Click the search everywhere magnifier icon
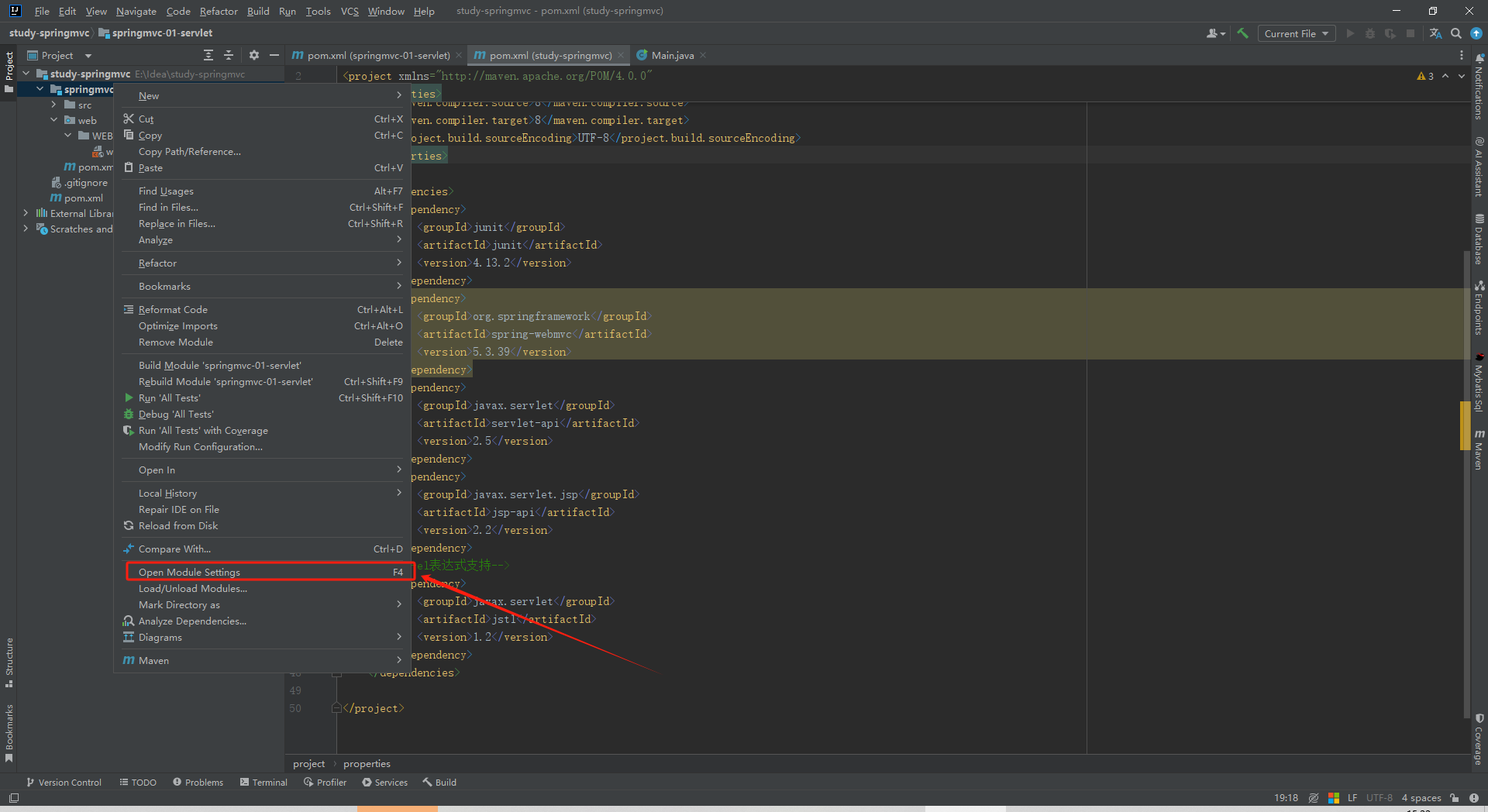 [x=1457, y=33]
